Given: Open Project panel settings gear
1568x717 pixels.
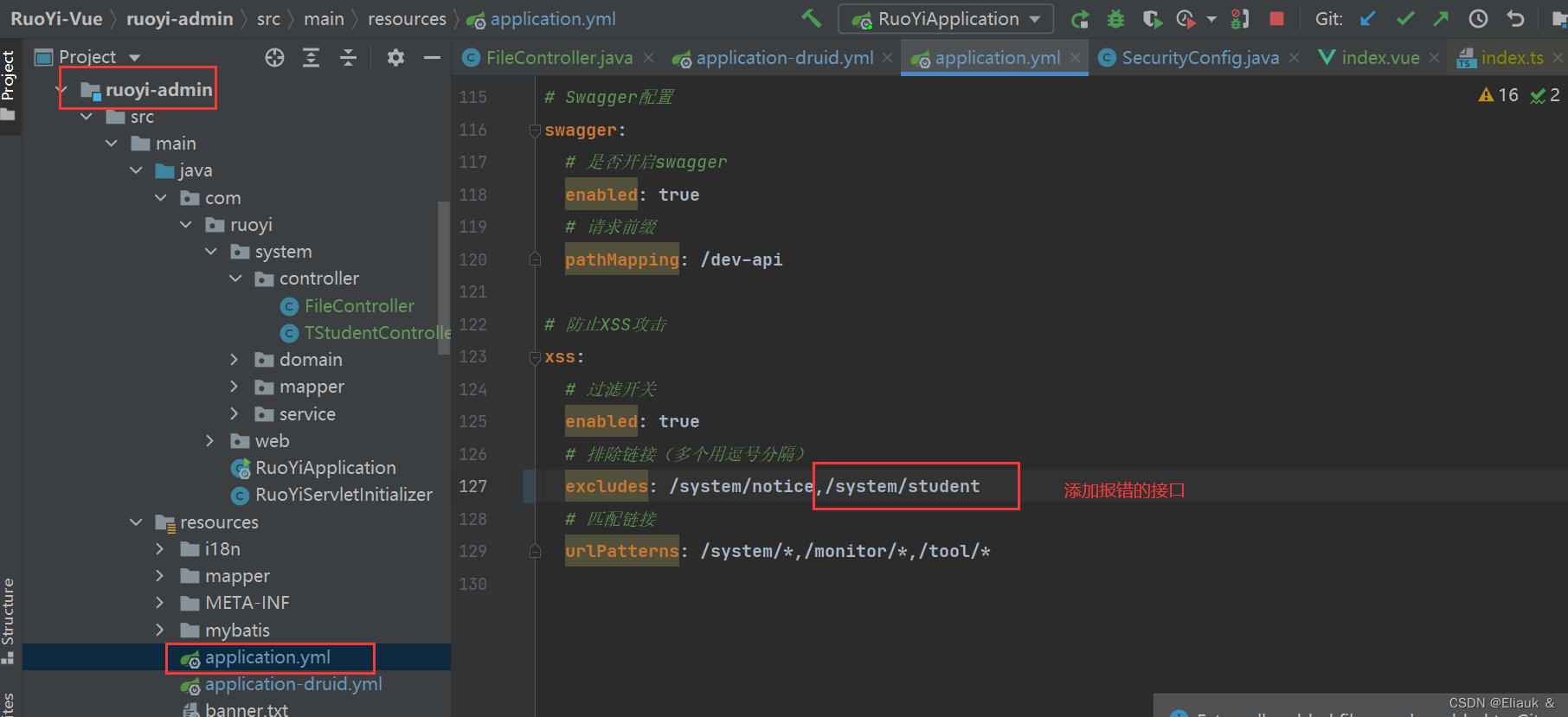Looking at the screenshot, I should pyautogui.click(x=395, y=57).
